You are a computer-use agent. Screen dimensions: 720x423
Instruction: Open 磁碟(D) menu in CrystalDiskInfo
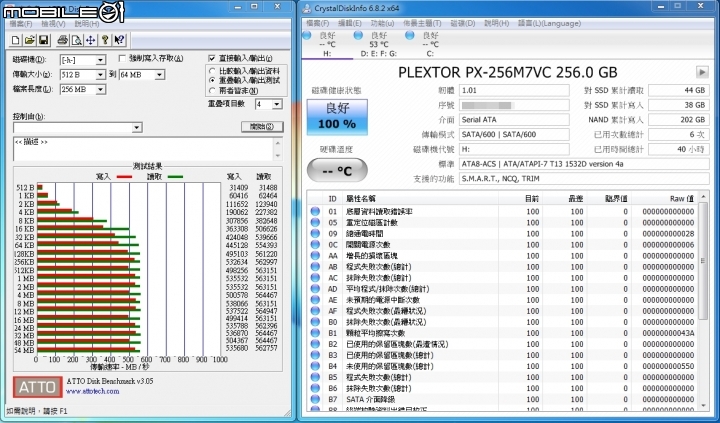[463, 23]
